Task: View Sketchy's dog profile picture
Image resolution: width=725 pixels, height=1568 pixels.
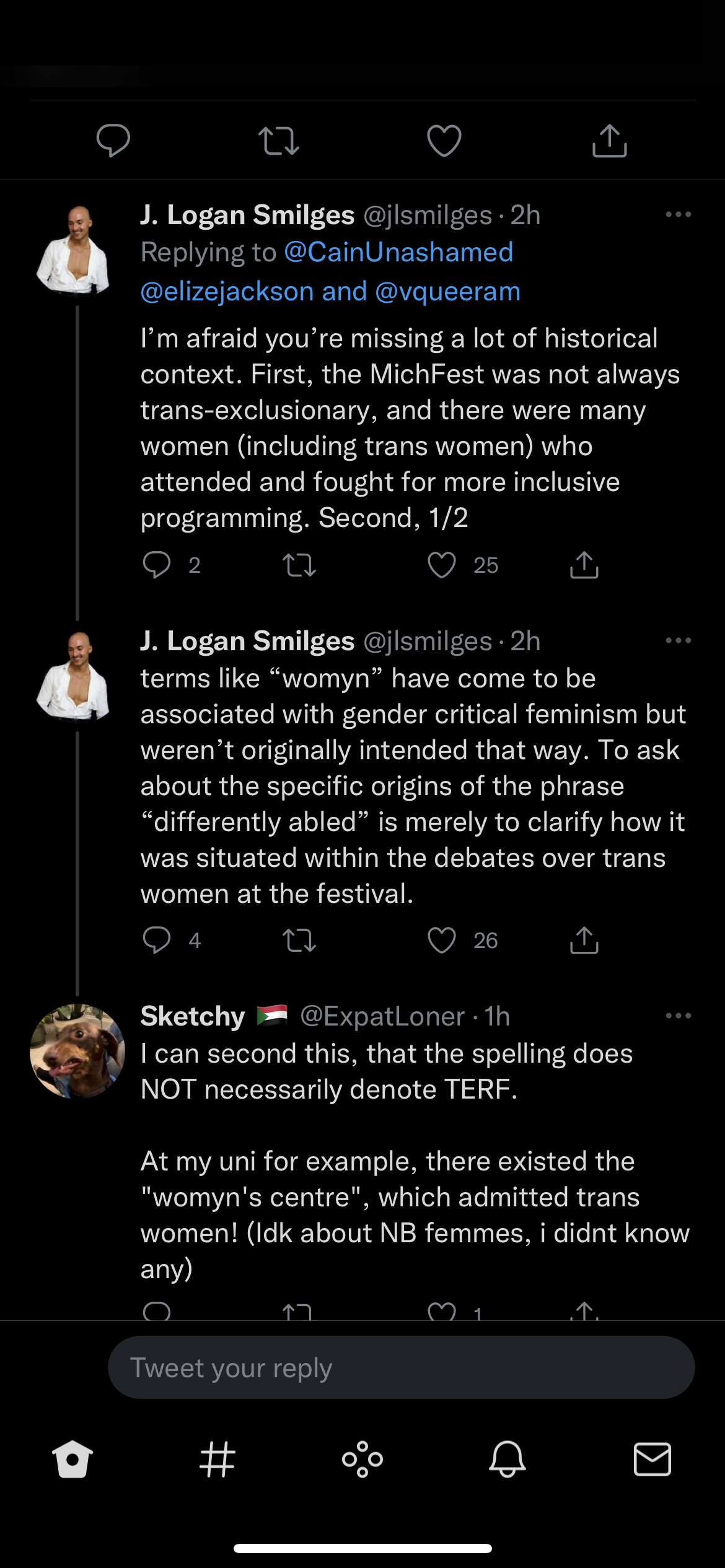Action: tap(77, 1051)
